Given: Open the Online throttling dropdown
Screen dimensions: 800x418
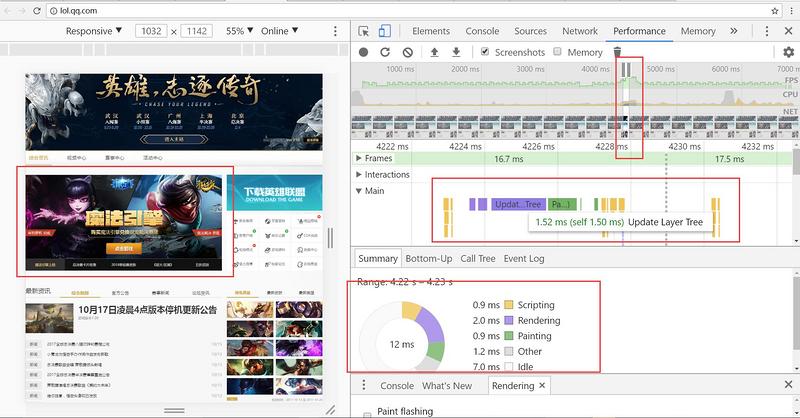Looking at the screenshot, I should coord(280,31).
